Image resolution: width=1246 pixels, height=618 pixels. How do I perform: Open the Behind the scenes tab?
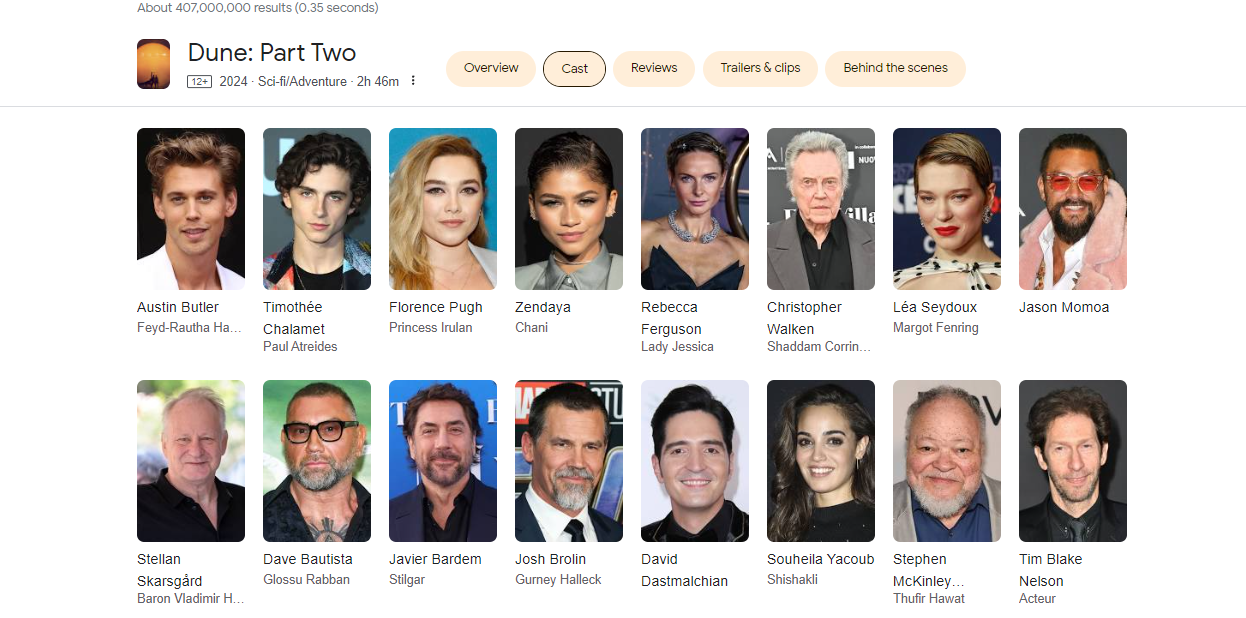[x=895, y=68]
